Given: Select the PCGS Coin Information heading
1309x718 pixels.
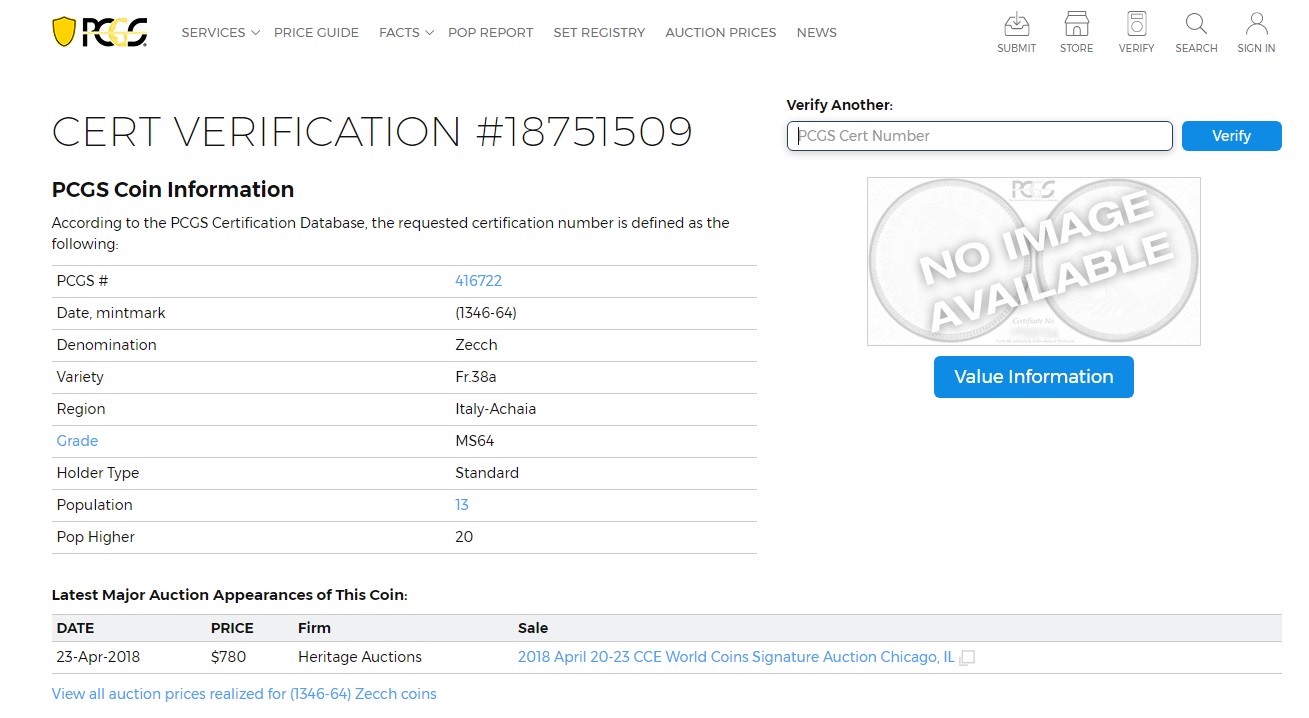Looking at the screenshot, I should [173, 190].
